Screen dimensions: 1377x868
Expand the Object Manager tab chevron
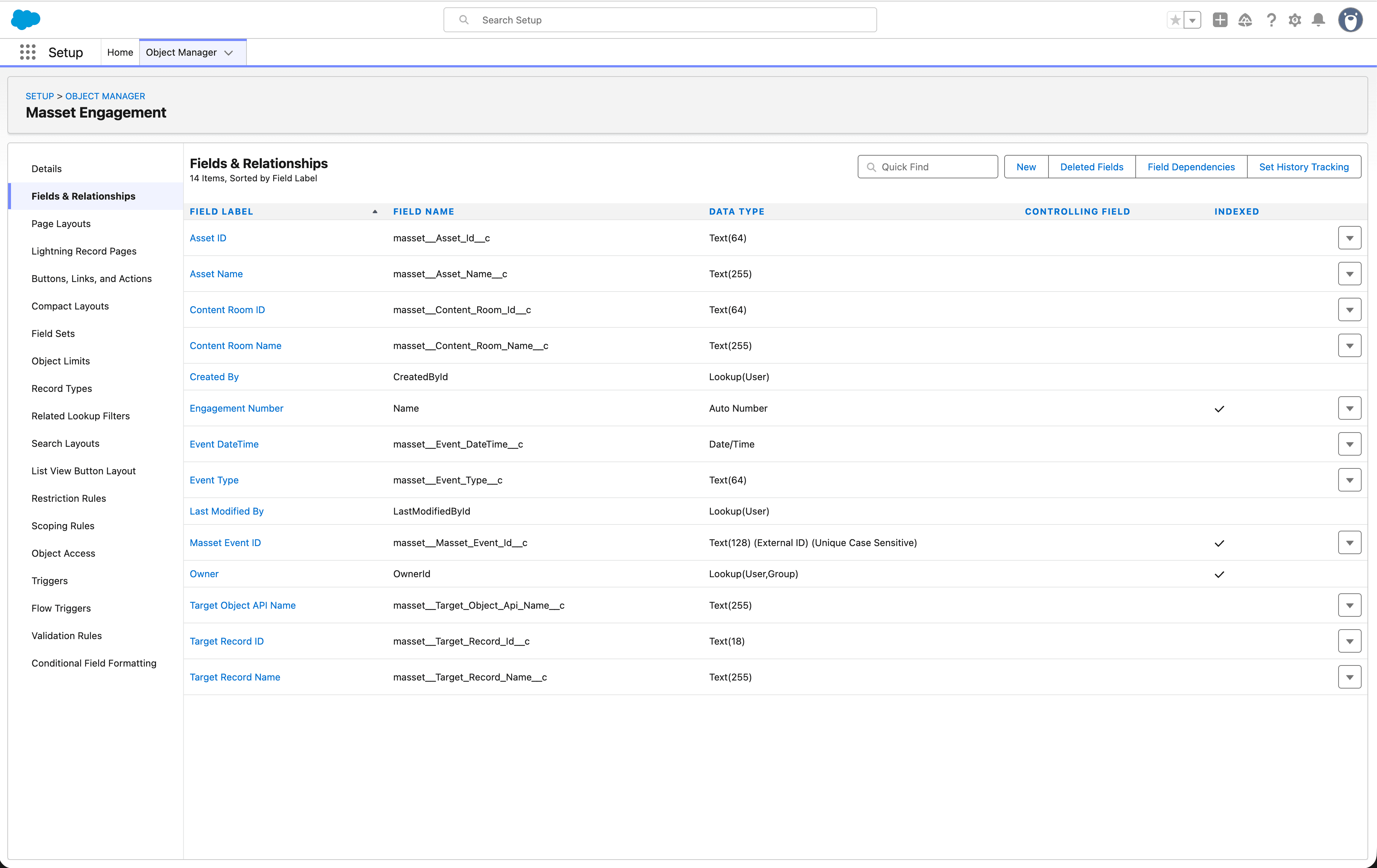tap(229, 53)
